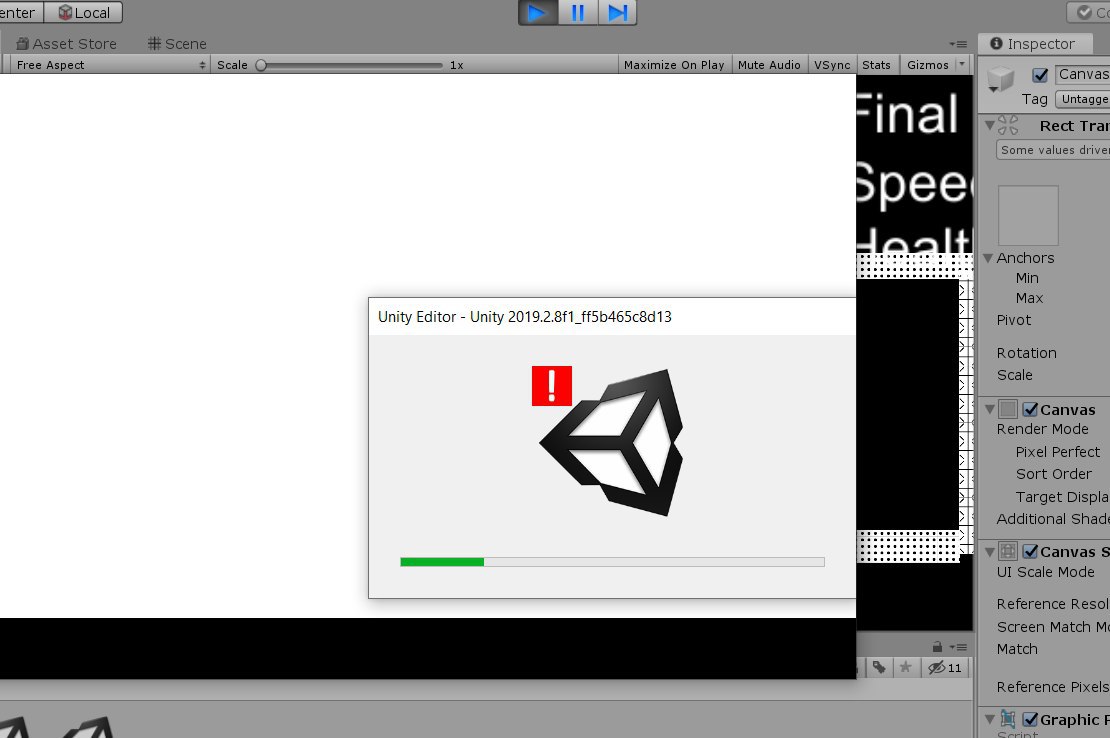Image resolution: width=1110 pixels, height=738 pixels.
Task: Collapse the Graphic Raycaster component foldout
Action: (990, 720)
